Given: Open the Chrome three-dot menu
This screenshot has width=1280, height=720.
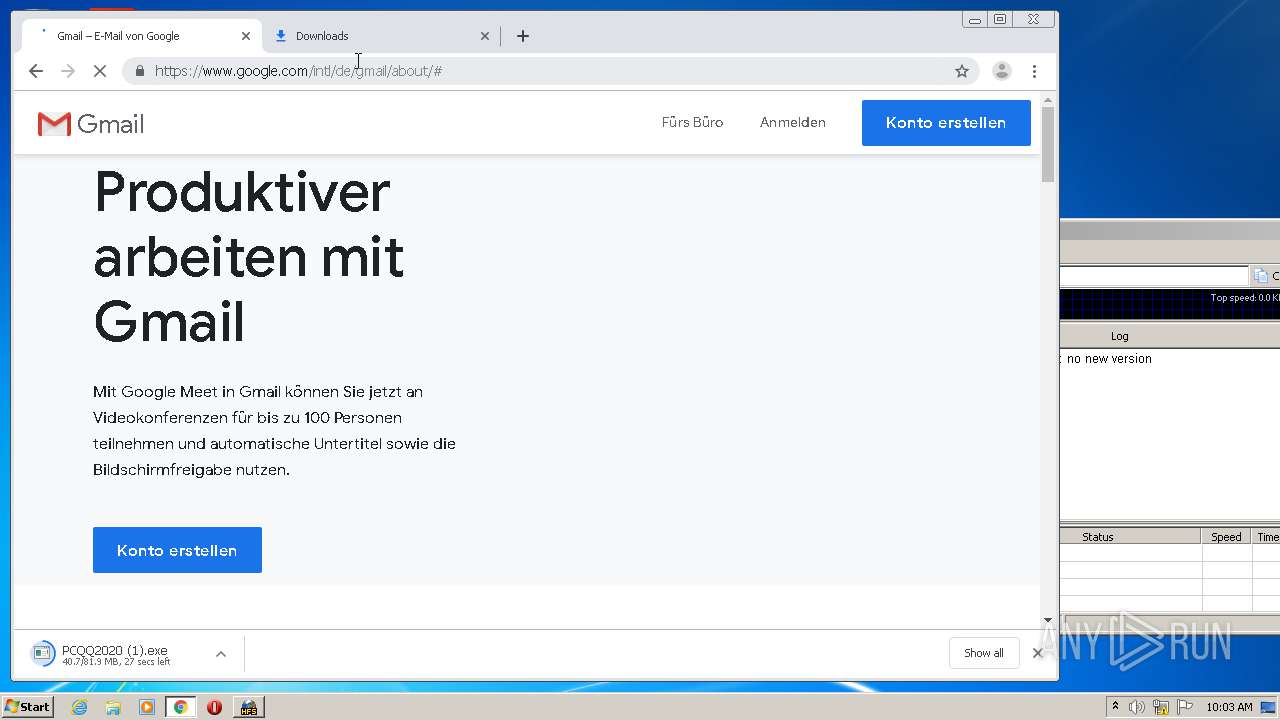Looking at the screenshot, I should 1034,71.
